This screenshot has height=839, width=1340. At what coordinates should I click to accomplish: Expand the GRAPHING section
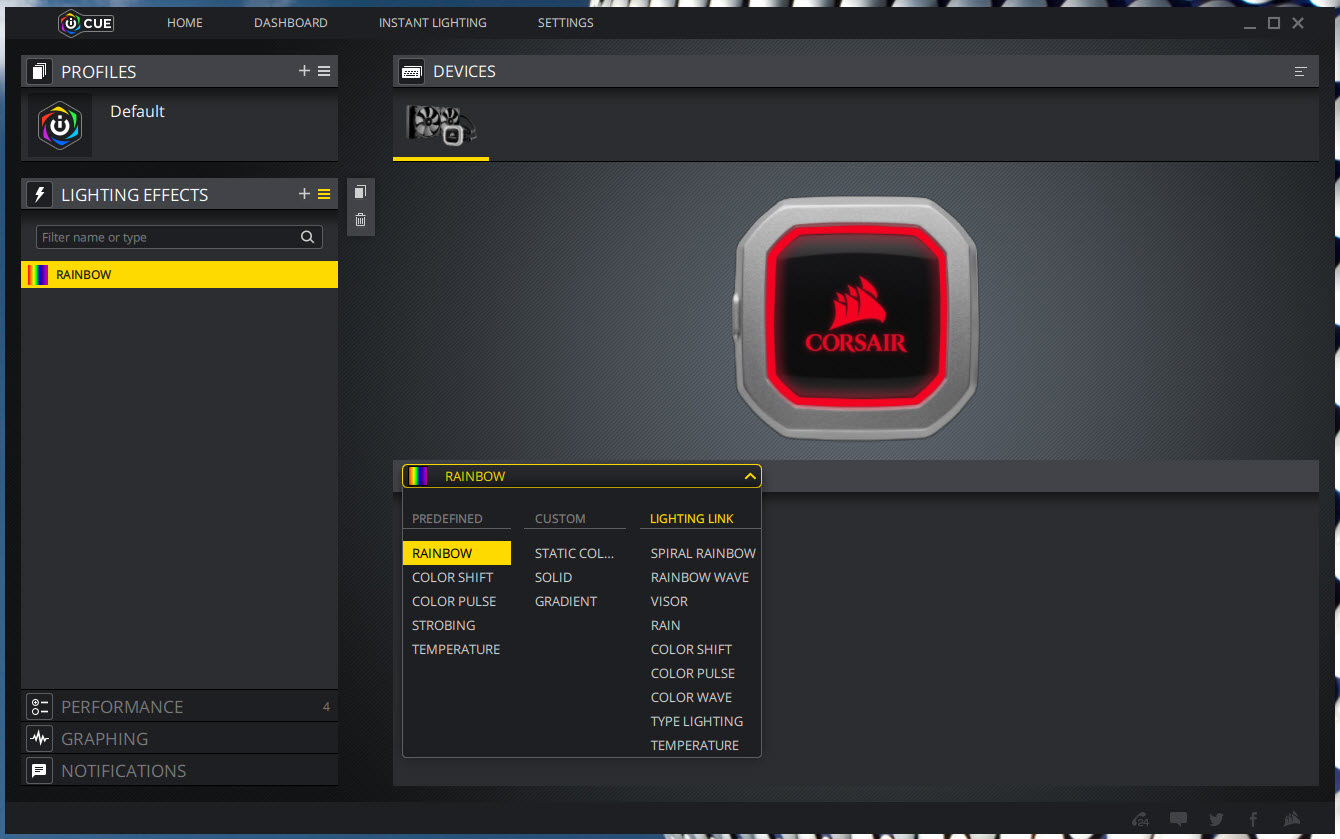point(179,738)
